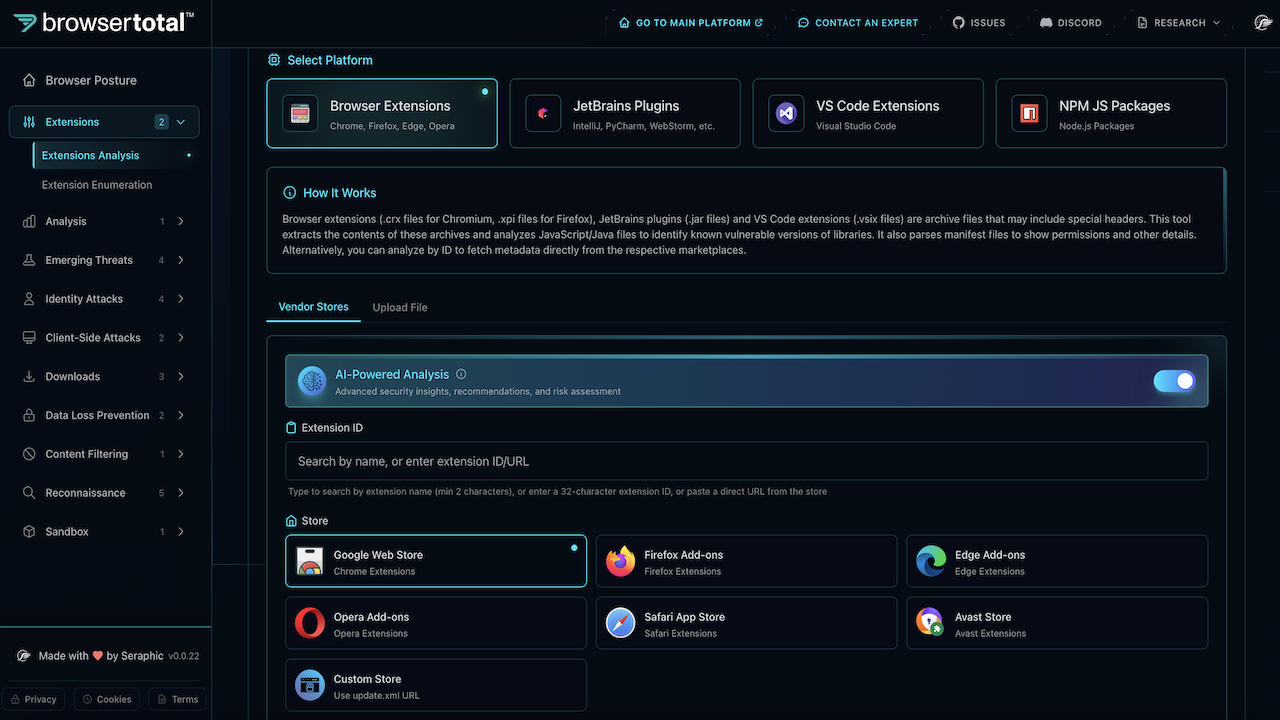Viewport: 1280px width, 720px height.
Task: Click the Analysis bar chart icon
Action: (x=28, y=221)
